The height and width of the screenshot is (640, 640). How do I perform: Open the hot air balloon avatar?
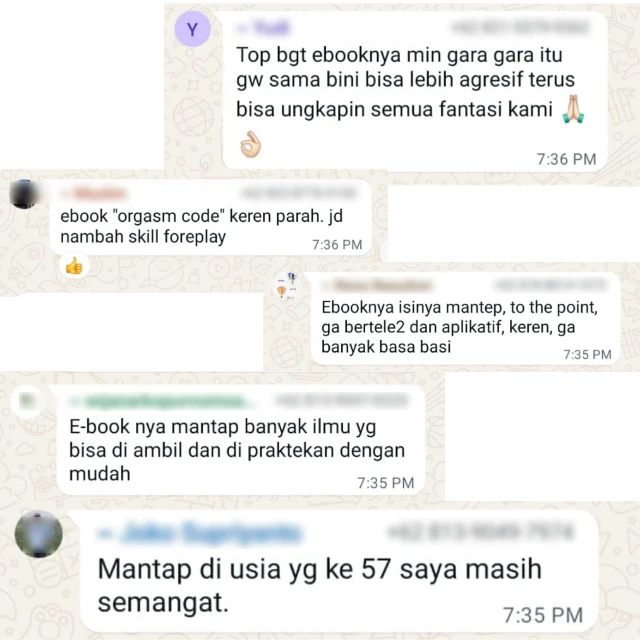(287, 286)
